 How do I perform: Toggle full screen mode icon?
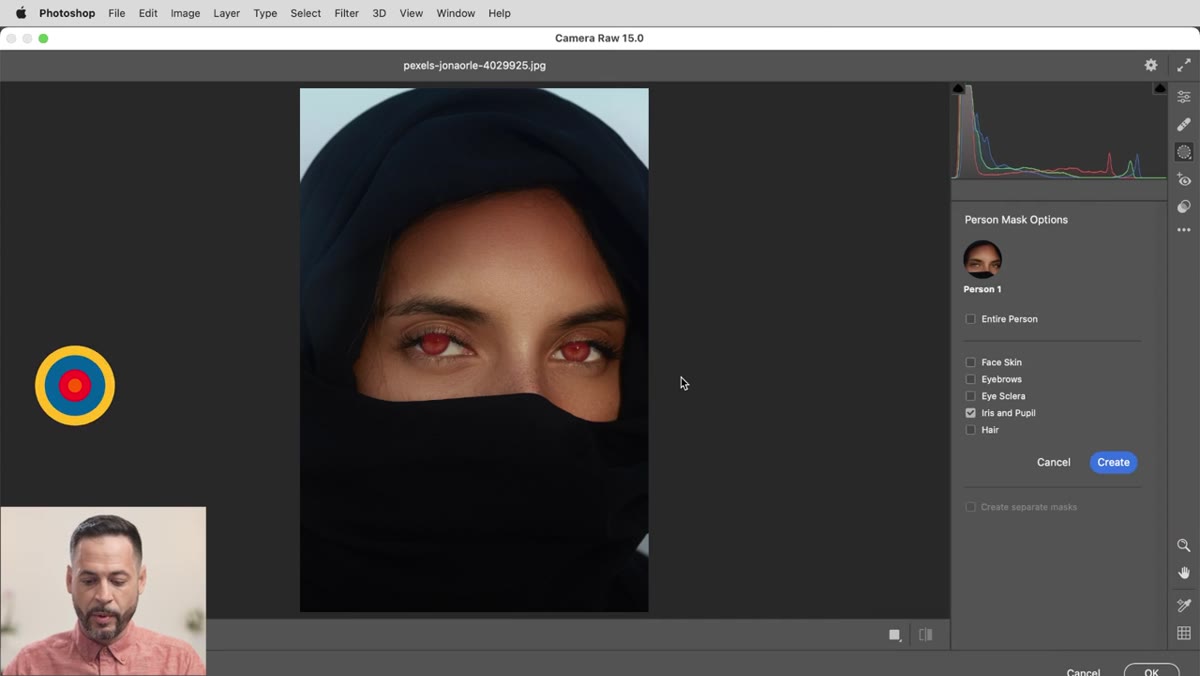pos(1184,65)
